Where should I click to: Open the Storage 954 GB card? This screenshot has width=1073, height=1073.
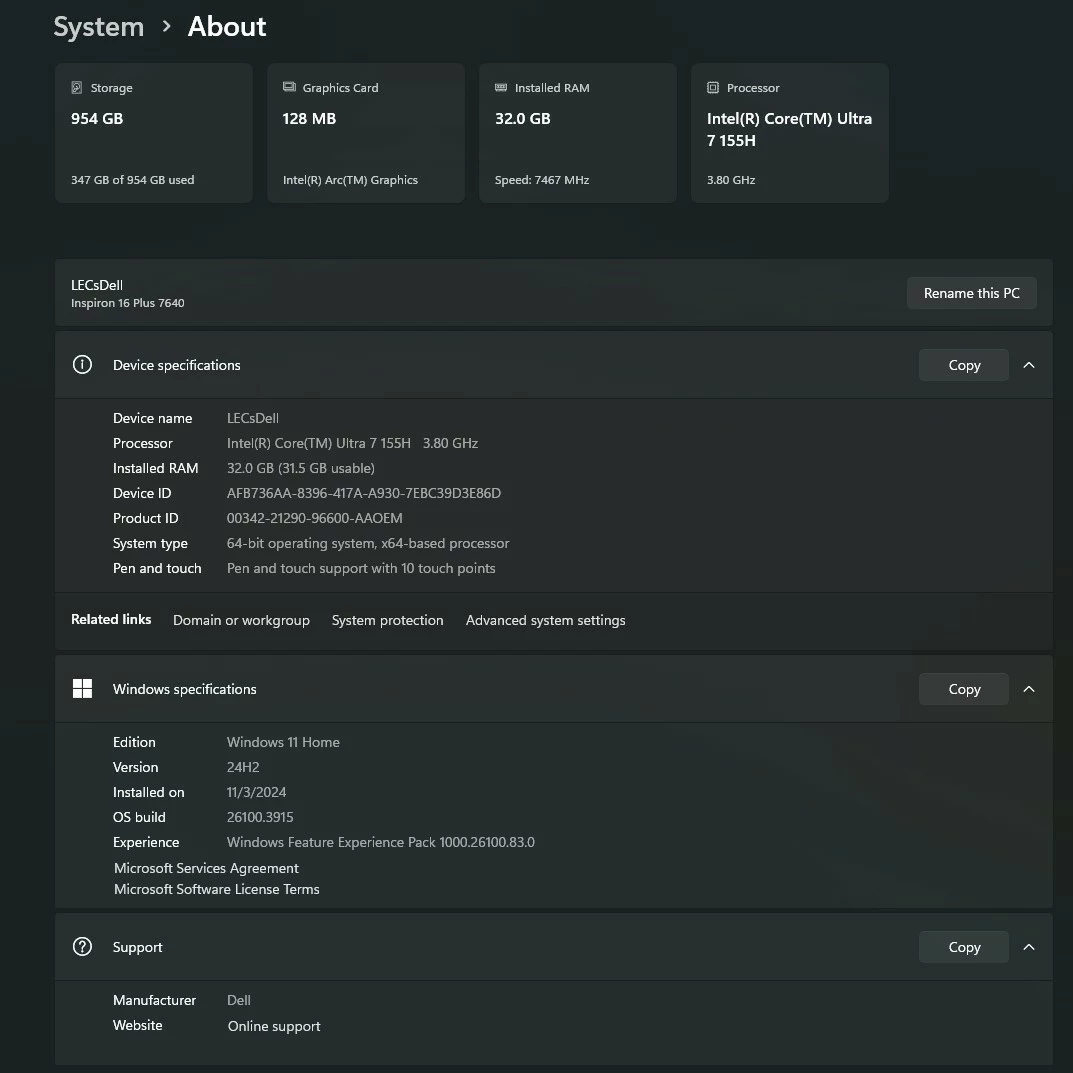(x=154, y=133)
